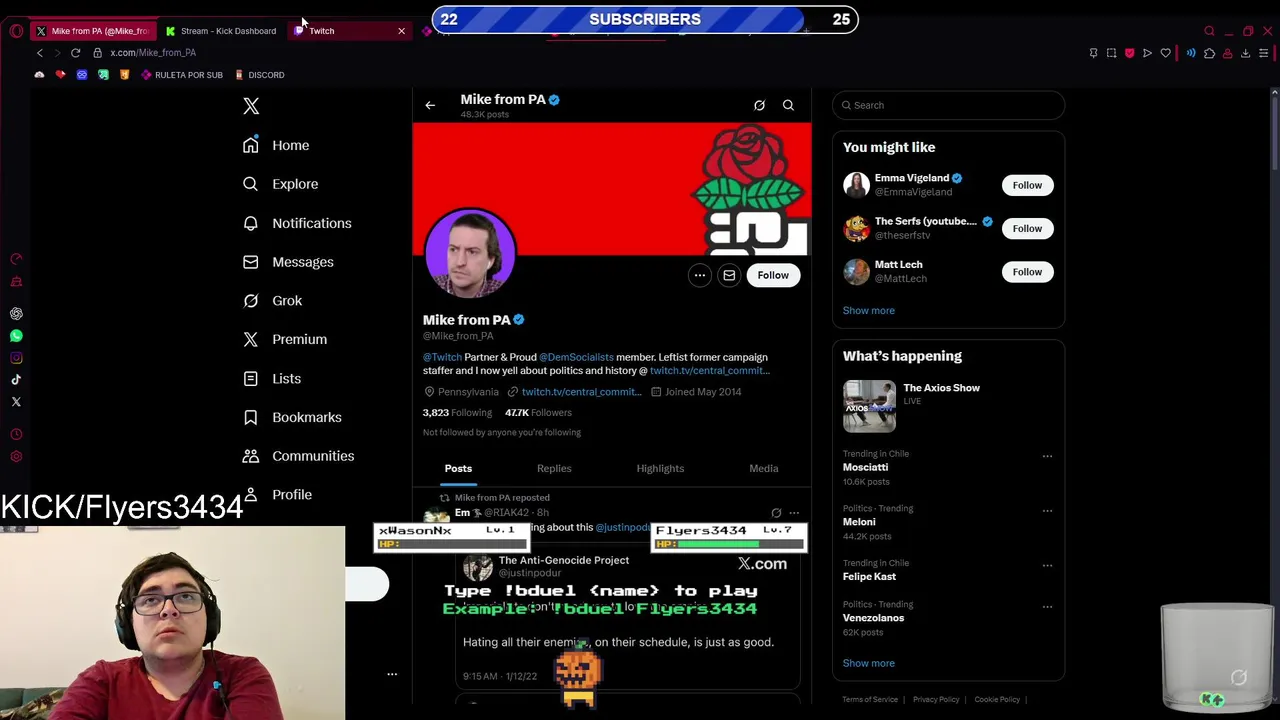The height and width of the screenshot is (720, 1280).
Task: Go to Home in X navigation
Action: [276, 145]
